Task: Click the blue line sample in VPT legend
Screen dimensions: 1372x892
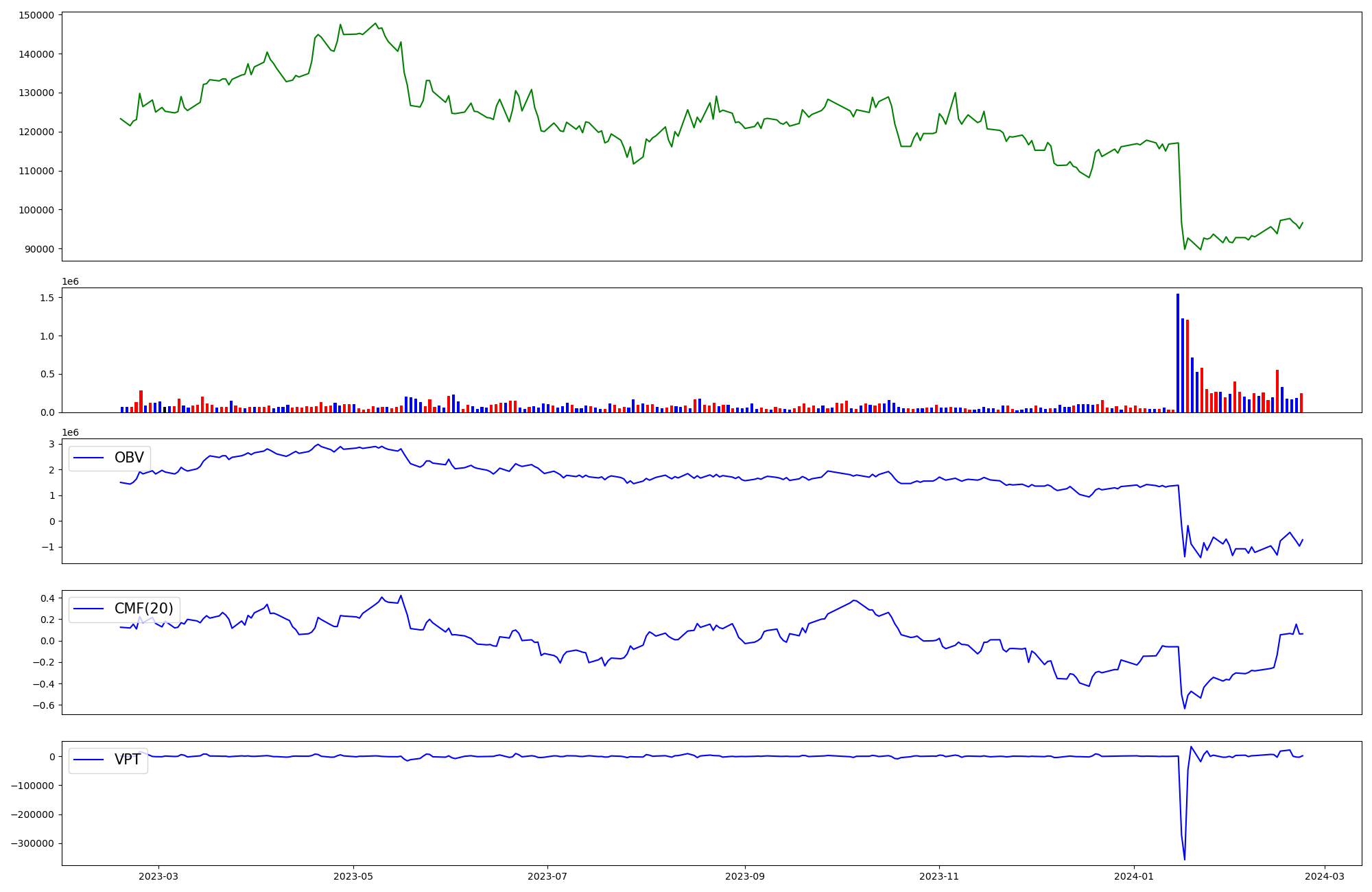Action: [x=88, y=760]
